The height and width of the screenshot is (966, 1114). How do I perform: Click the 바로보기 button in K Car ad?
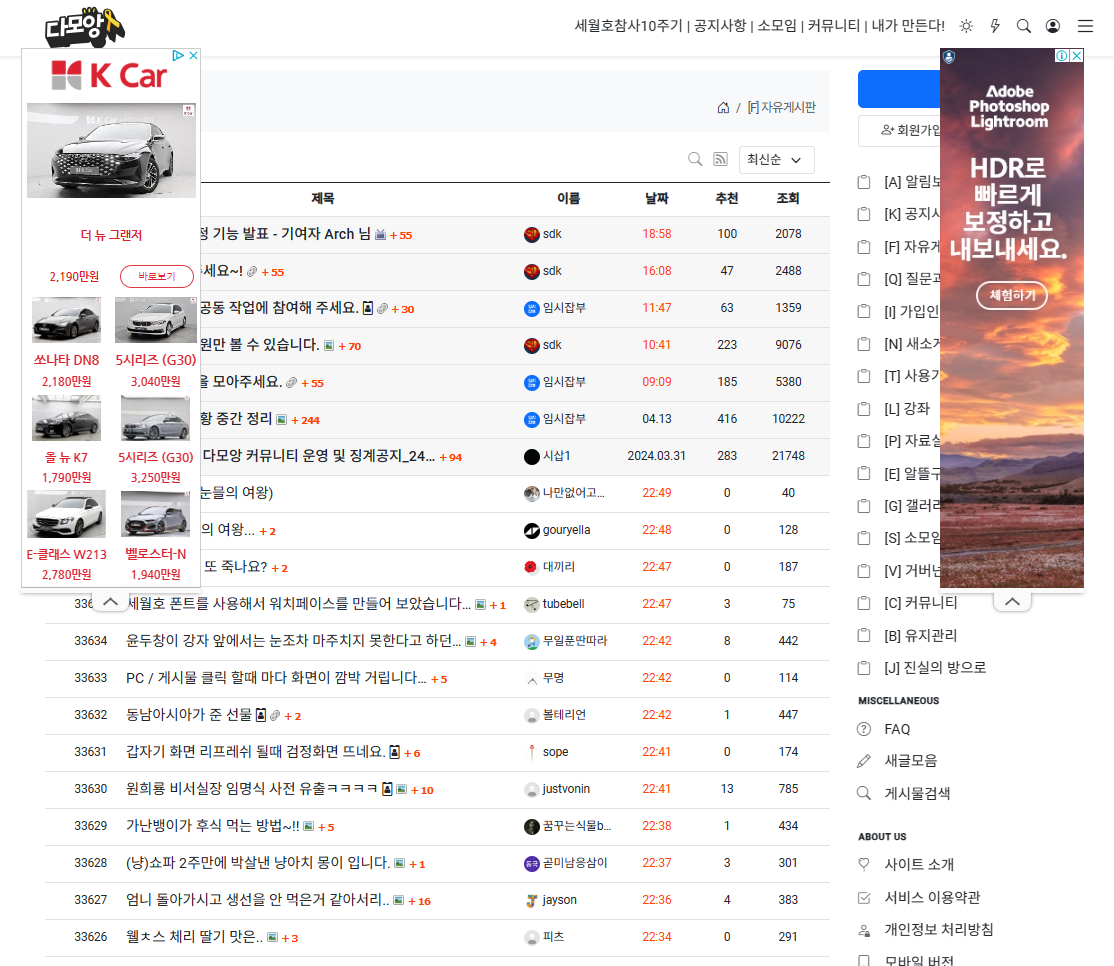[157, 276]
